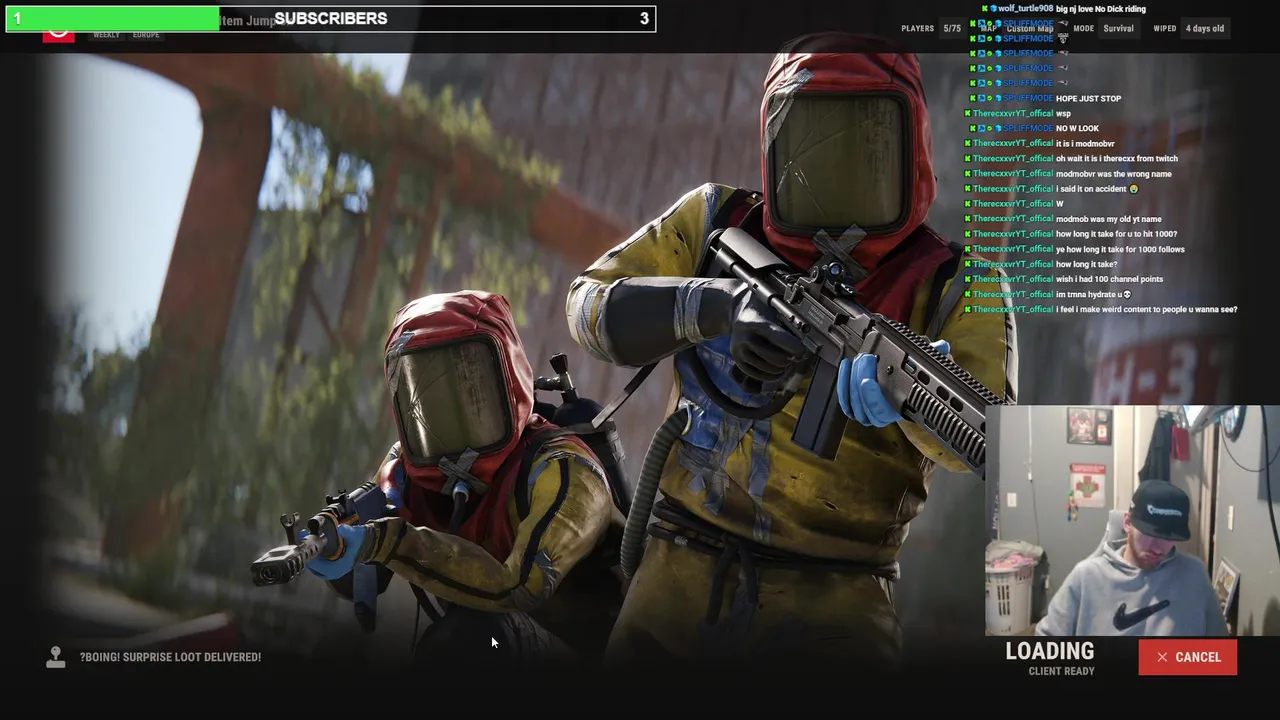The image size is (1280, 720).
Task: Click the '4 days old' wiped value
Action: pos(1205,29)
